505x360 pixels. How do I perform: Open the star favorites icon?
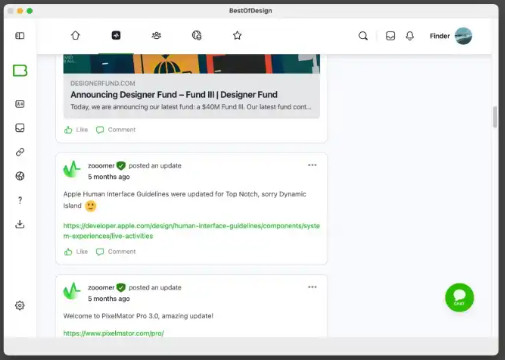[237, 35]
